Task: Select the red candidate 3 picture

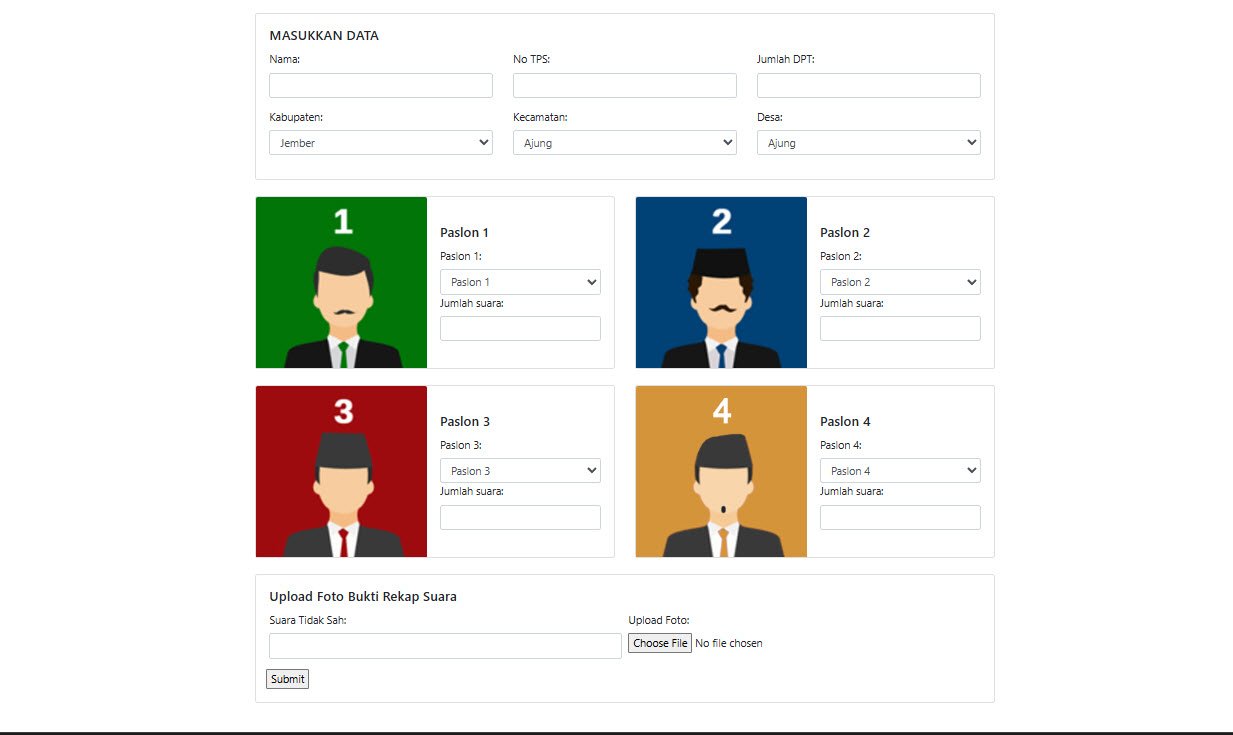Action: [341, 471]
